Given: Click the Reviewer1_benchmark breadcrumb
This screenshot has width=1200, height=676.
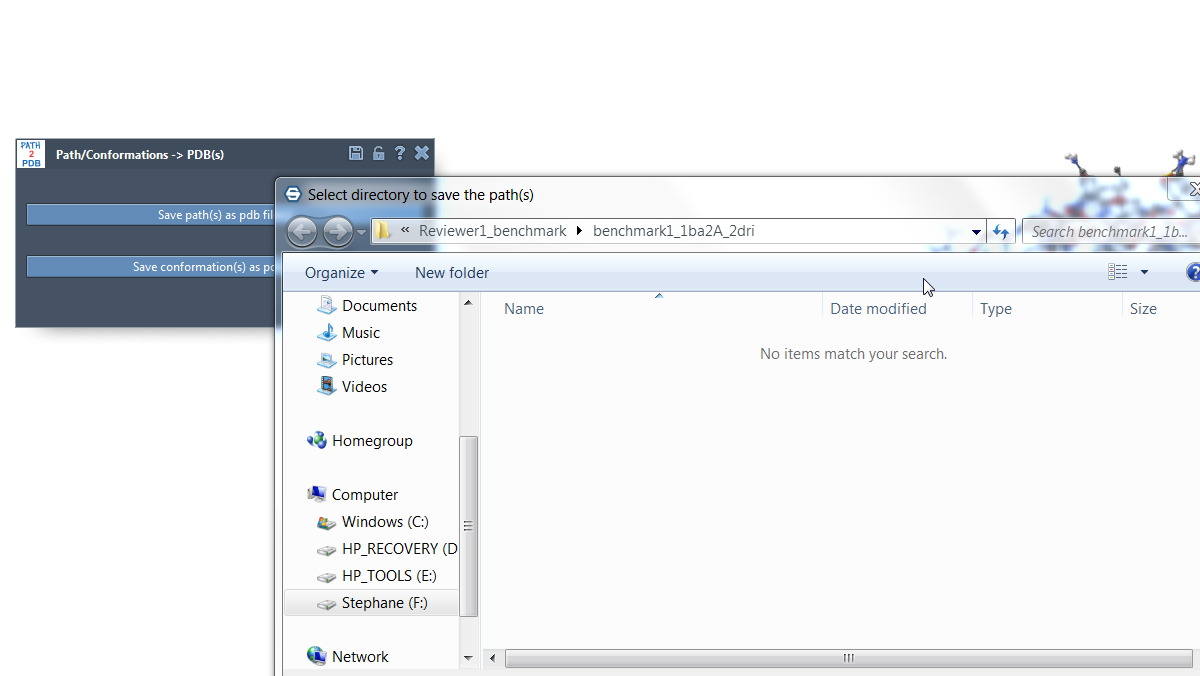Looking at the screenshot, I should [493, 231].
